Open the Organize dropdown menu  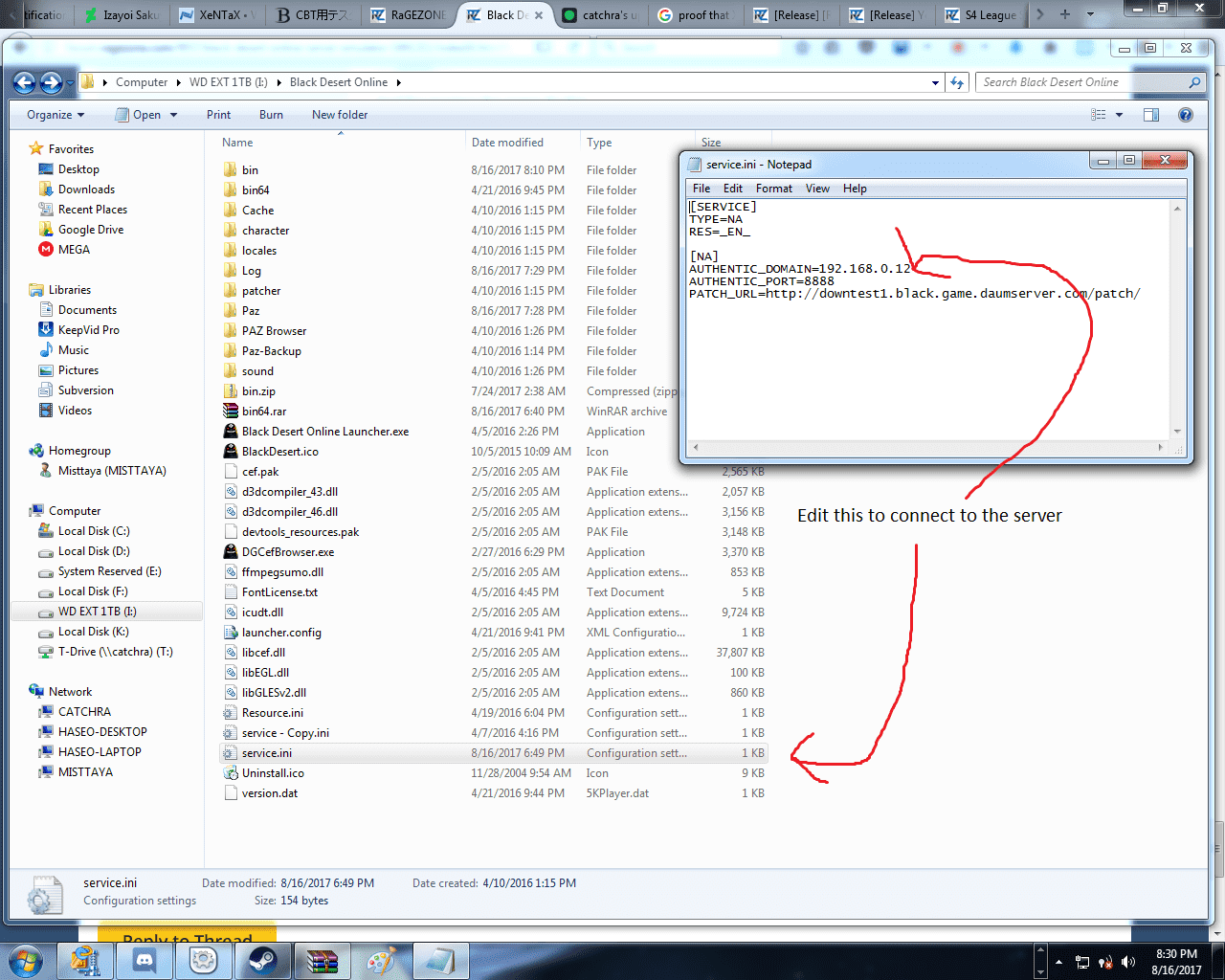56,115
